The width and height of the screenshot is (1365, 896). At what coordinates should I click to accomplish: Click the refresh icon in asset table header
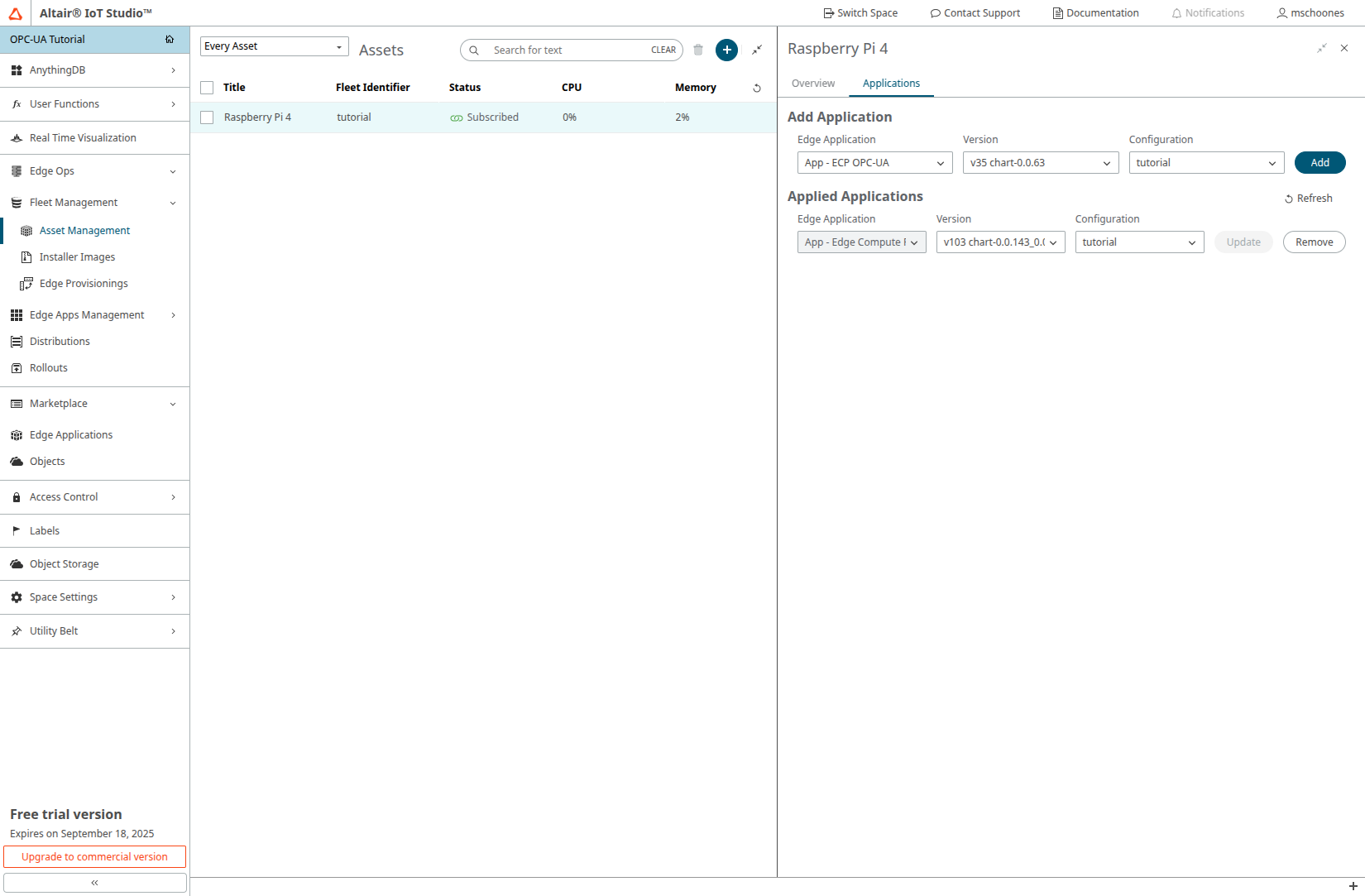pos(757,88)
